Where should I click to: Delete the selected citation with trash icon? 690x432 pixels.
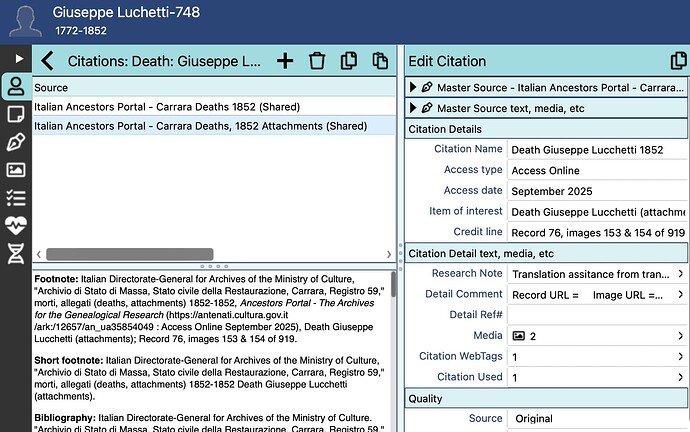317,61
